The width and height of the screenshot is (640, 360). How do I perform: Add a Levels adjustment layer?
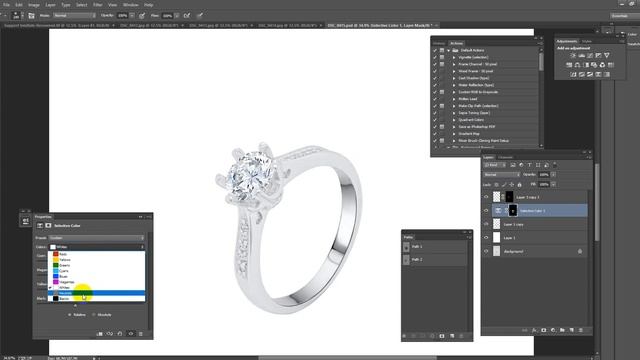point(582,56)
